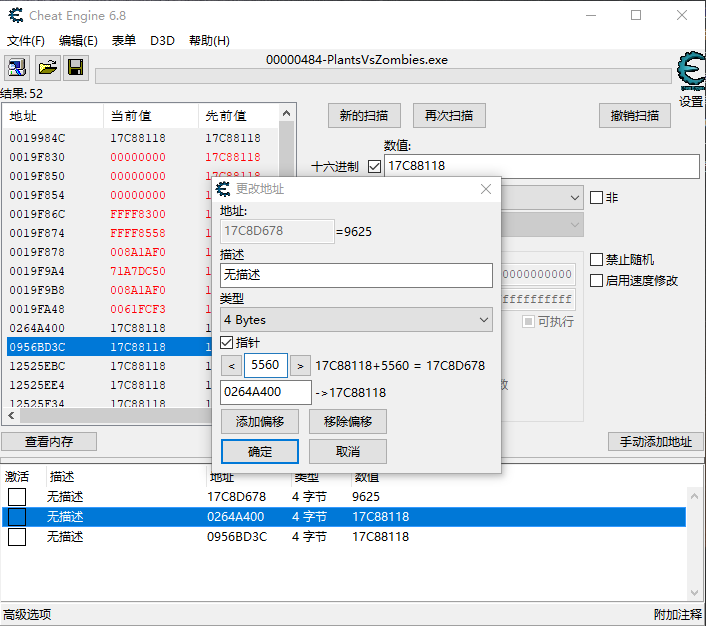Click 添加偏移 to add an offset
This screenshot has height=626, width=706.
(x=260, y=422)
